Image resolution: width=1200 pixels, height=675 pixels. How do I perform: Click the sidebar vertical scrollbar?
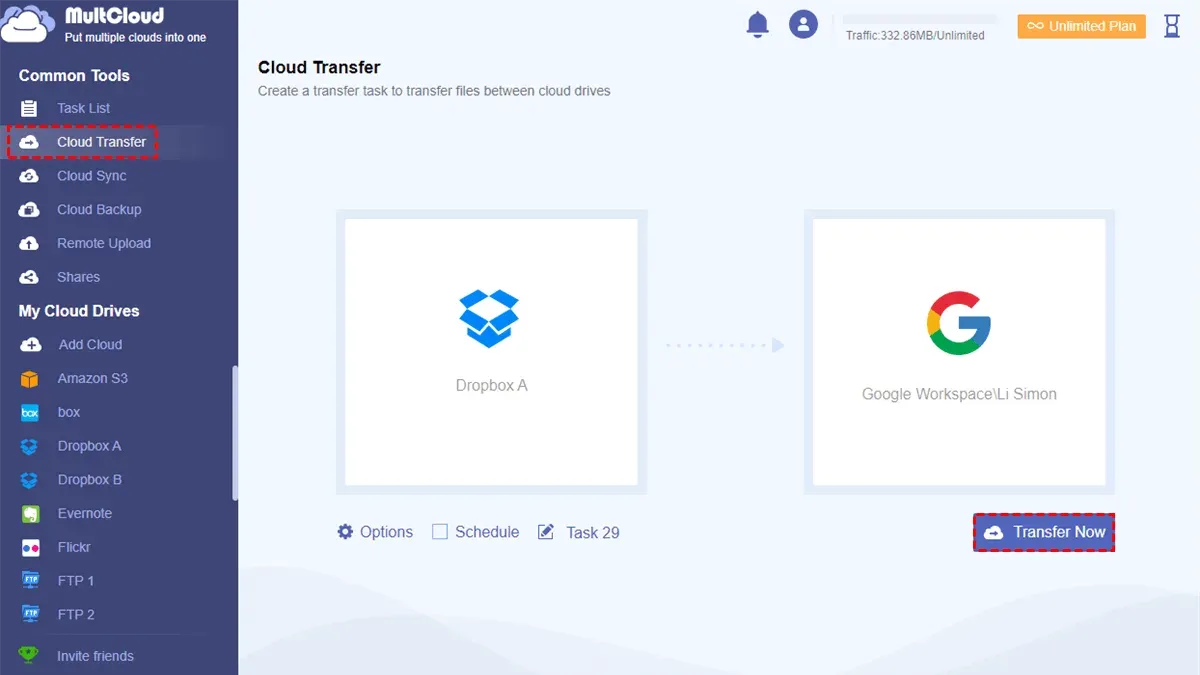pos(235,432)
